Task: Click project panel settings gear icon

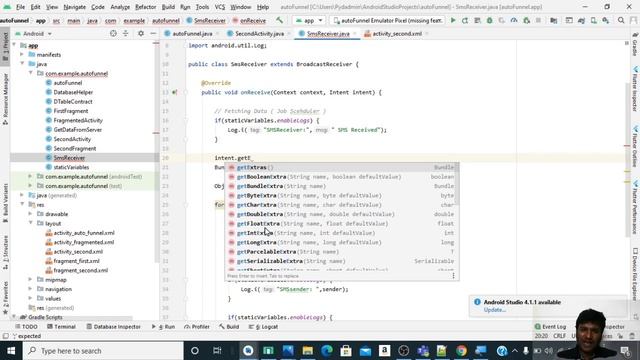Action: [x=141, y=33]
